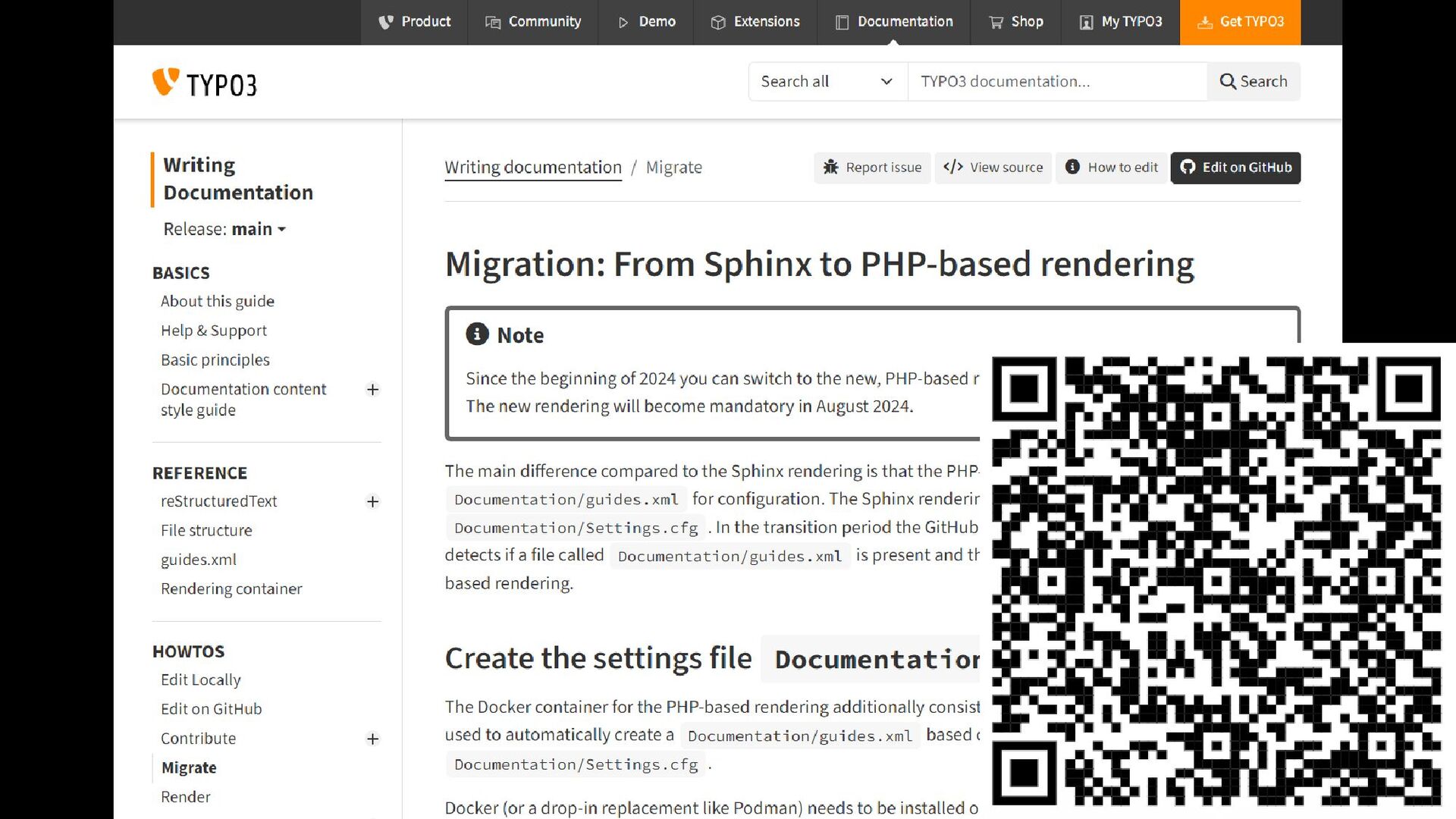
Task: Click the Documentation book icon
Action: click(842, 22)
